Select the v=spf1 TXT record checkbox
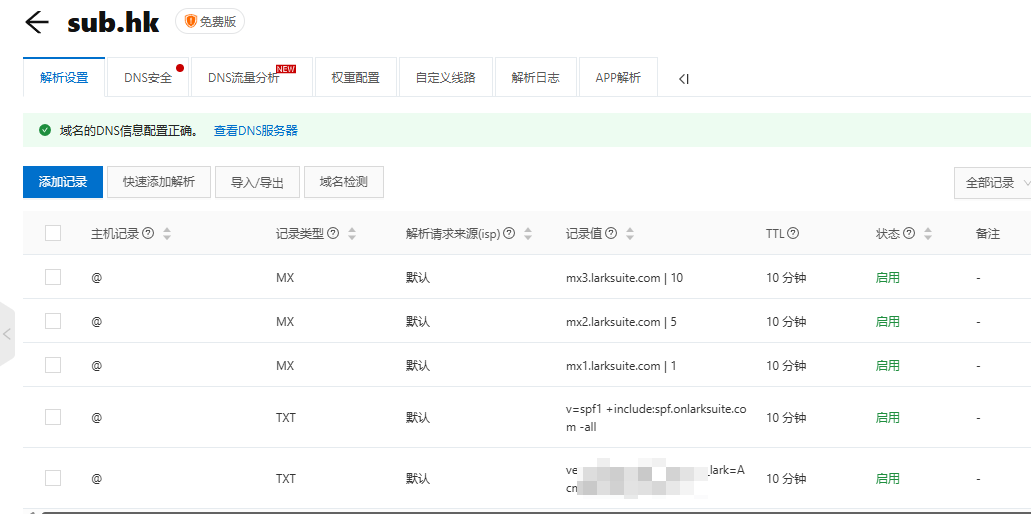This screenshot has width=1031, height=514. pos(53,417)
